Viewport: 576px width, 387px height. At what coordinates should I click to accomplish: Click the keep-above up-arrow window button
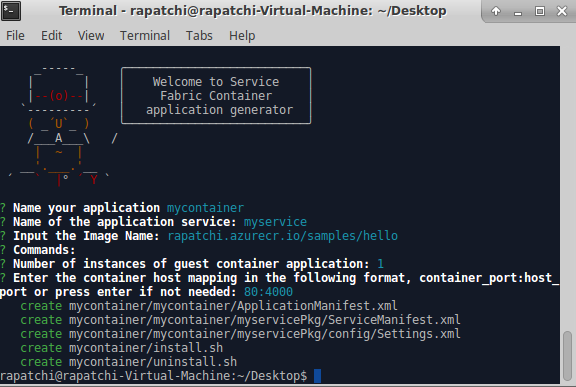click(x=496, y=11)
